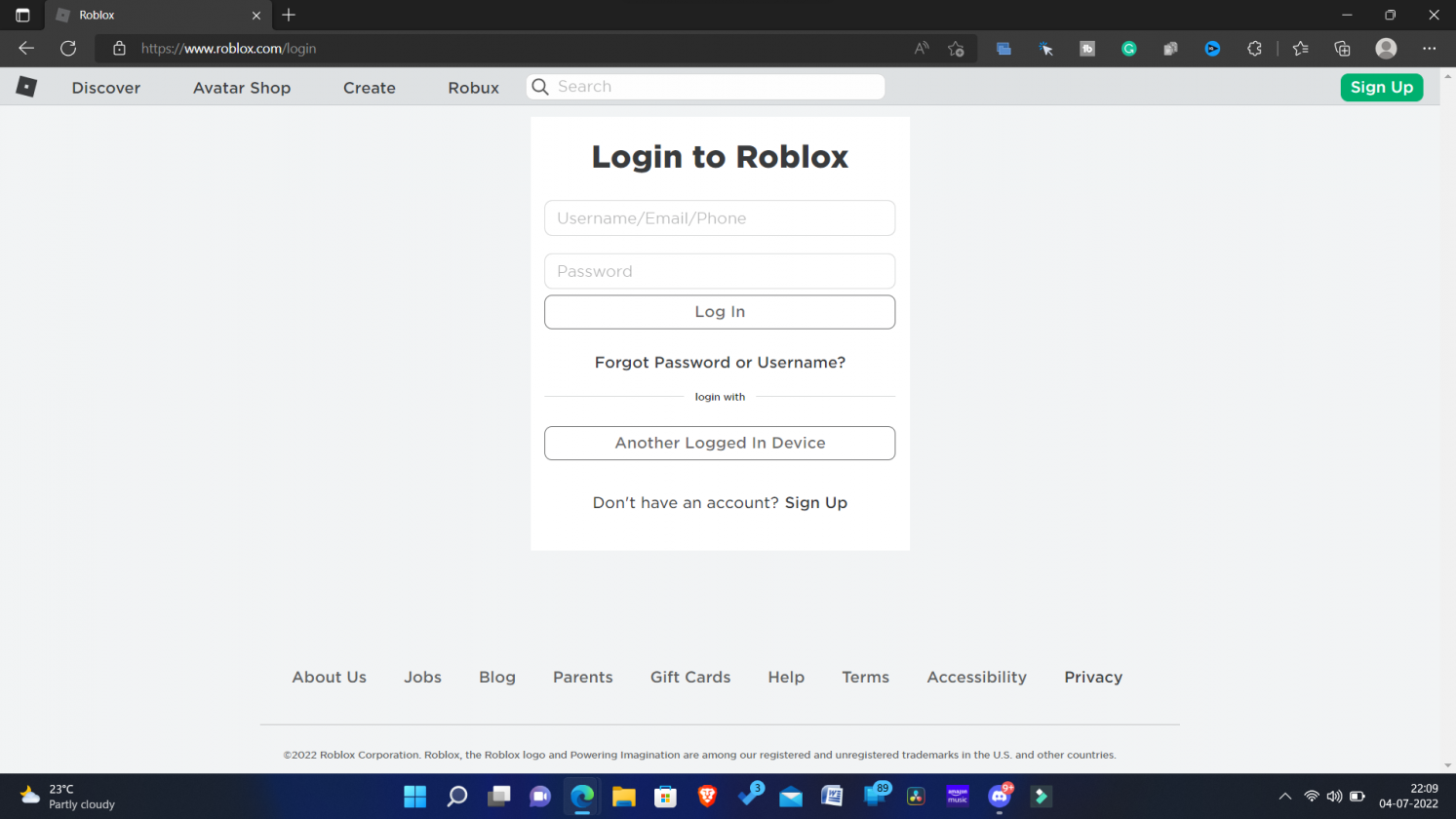Open the weather widget in taskbar
The height and width of the screenshot is (819, 1456).
coord(68,797)
